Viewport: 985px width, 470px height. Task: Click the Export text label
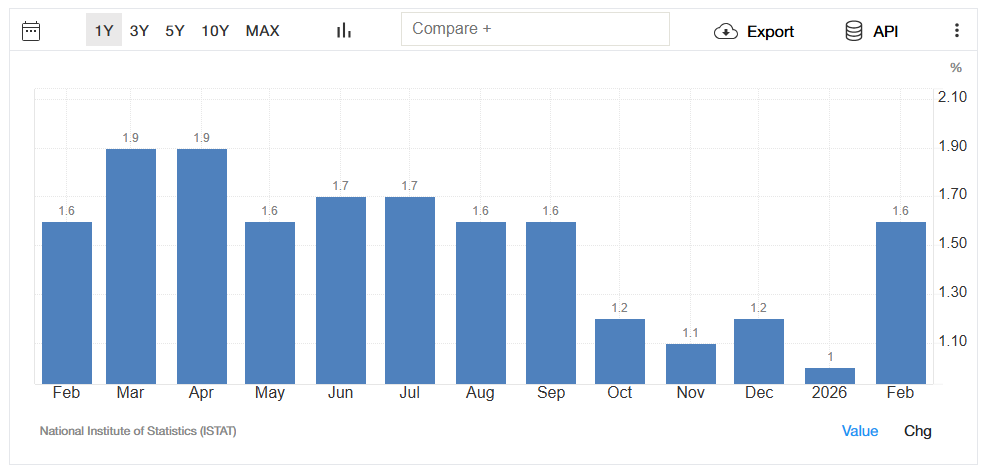click(x=770, y=32)
